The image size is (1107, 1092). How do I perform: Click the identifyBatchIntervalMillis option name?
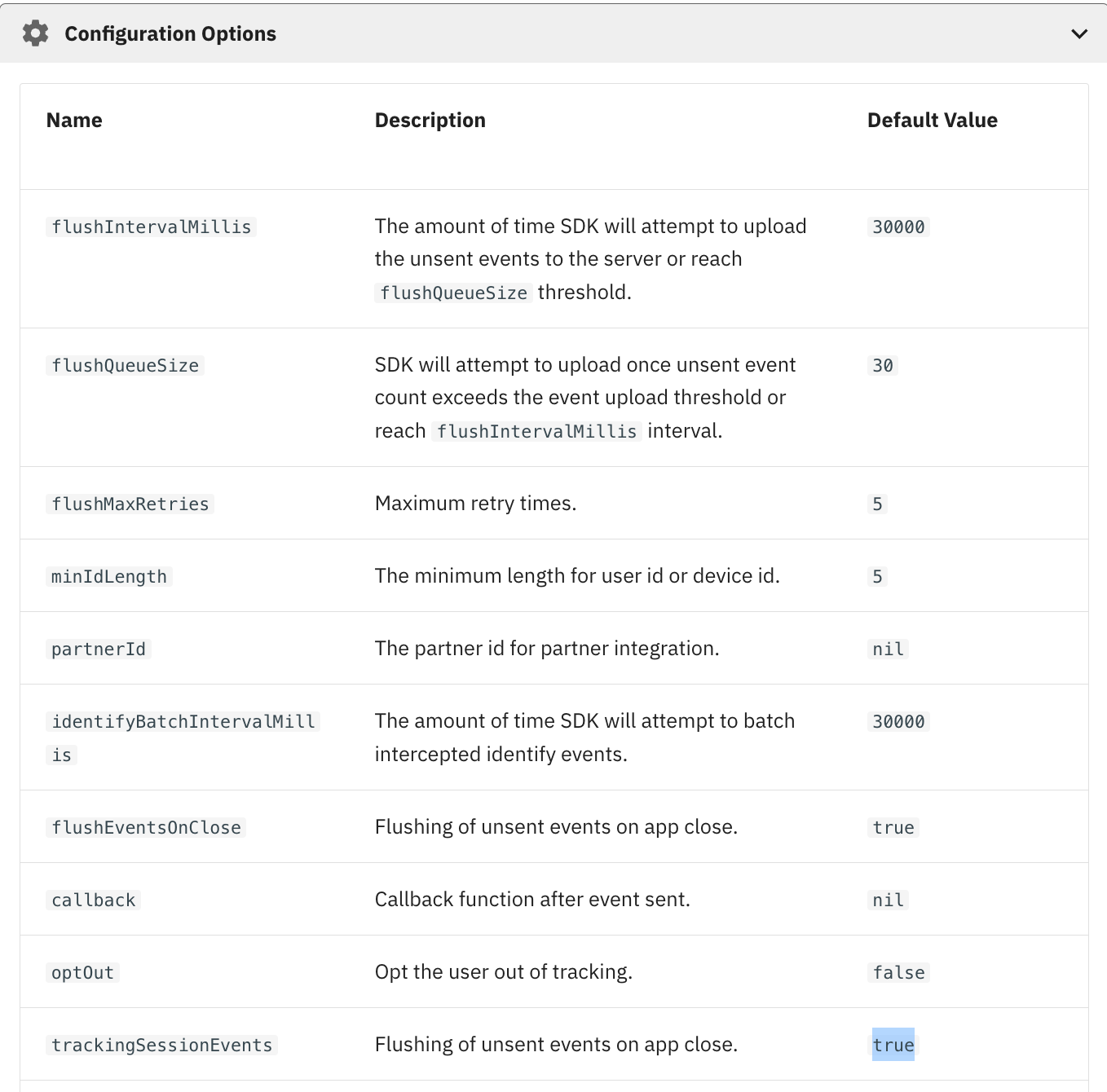(x=183, y=722)
